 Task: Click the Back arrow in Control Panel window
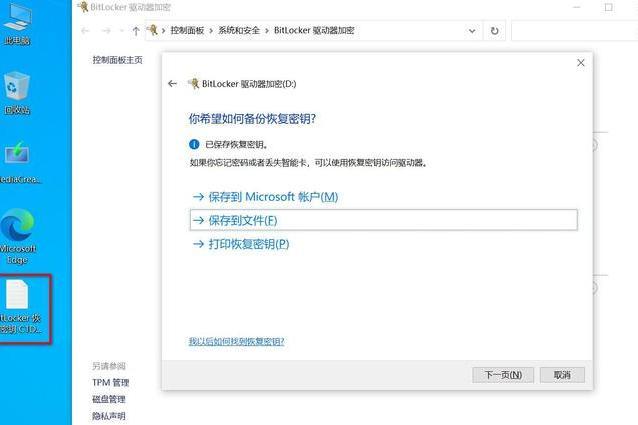point(85,31)
